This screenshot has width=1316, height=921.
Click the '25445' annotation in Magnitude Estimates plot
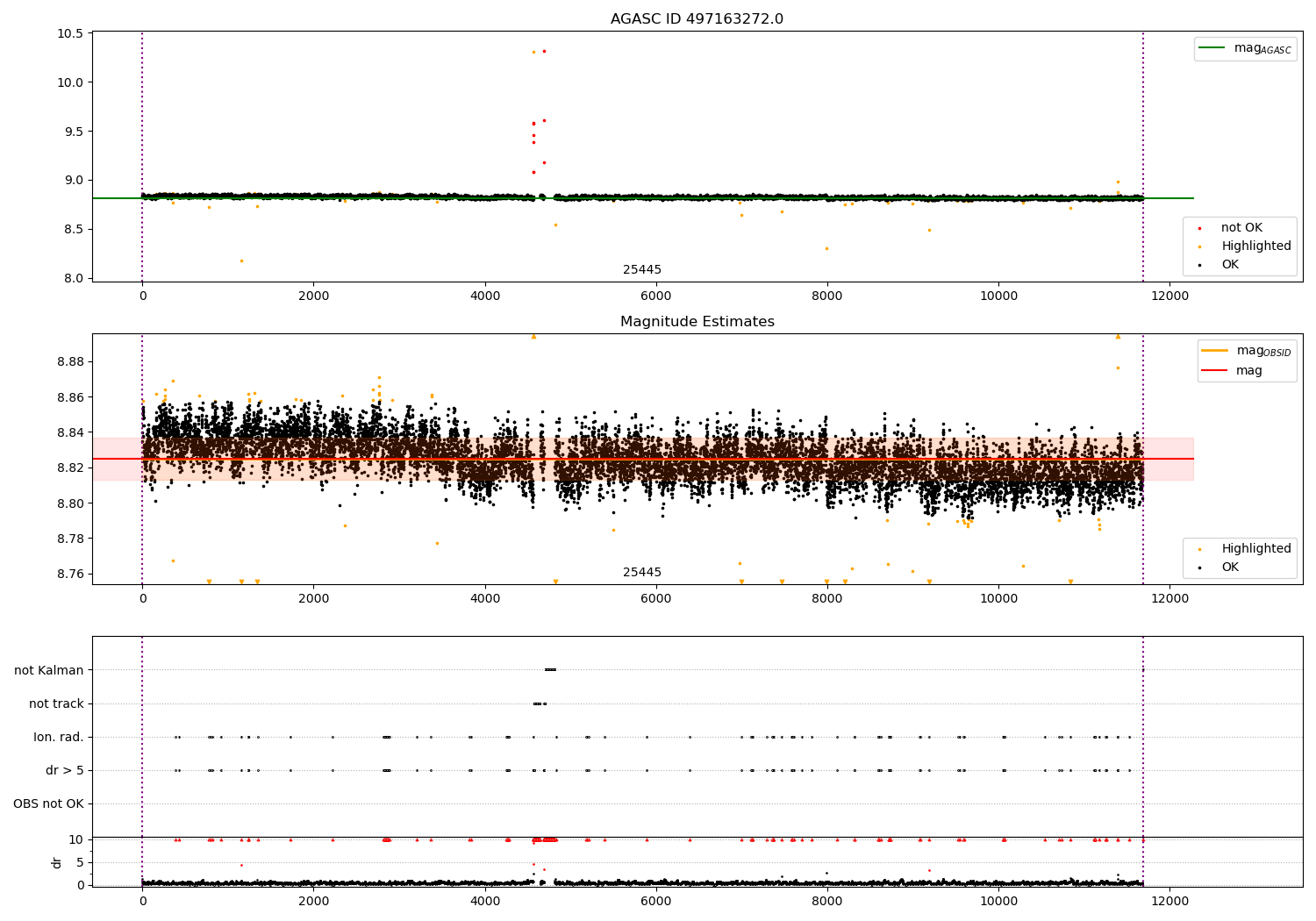642,573
